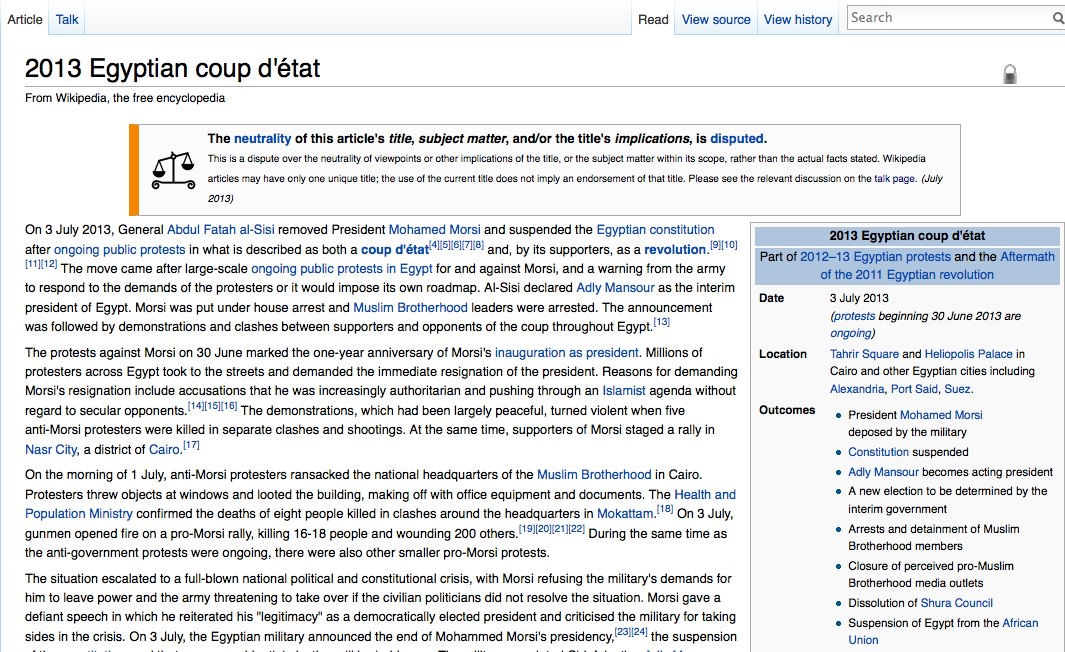Jump to citation [17] after Cairo
This screenshot has width=1065, height=652.
pyautogui.click(x=191, y=445)
